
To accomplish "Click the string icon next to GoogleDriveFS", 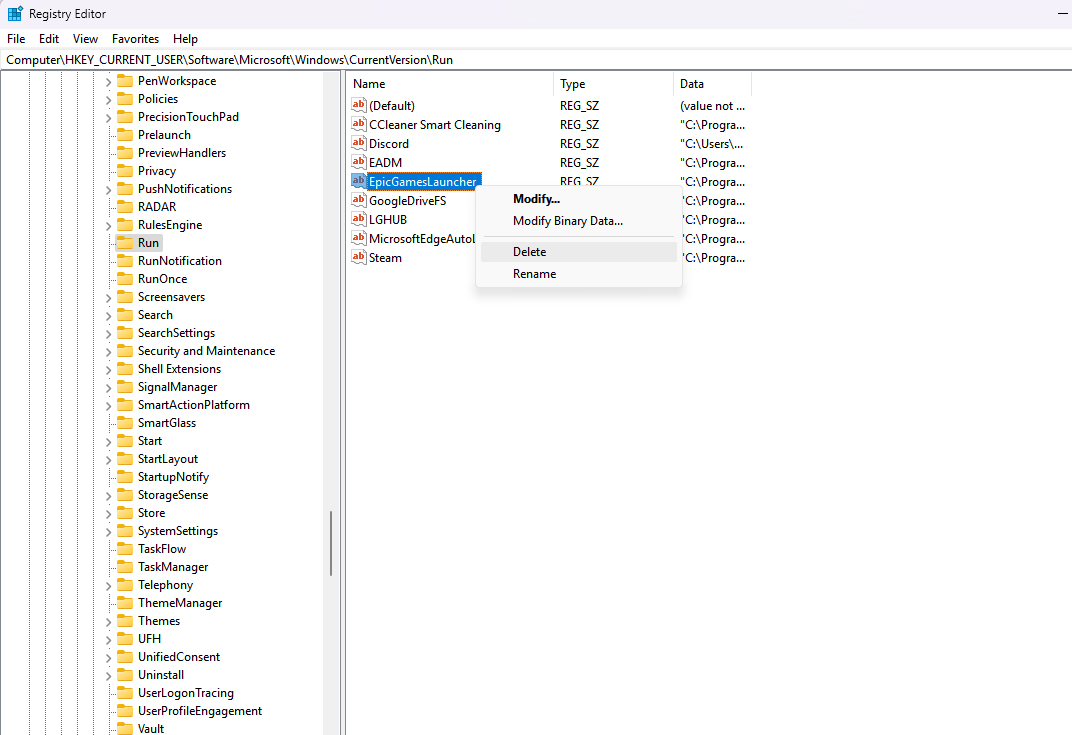I will [x=359, y=200].
